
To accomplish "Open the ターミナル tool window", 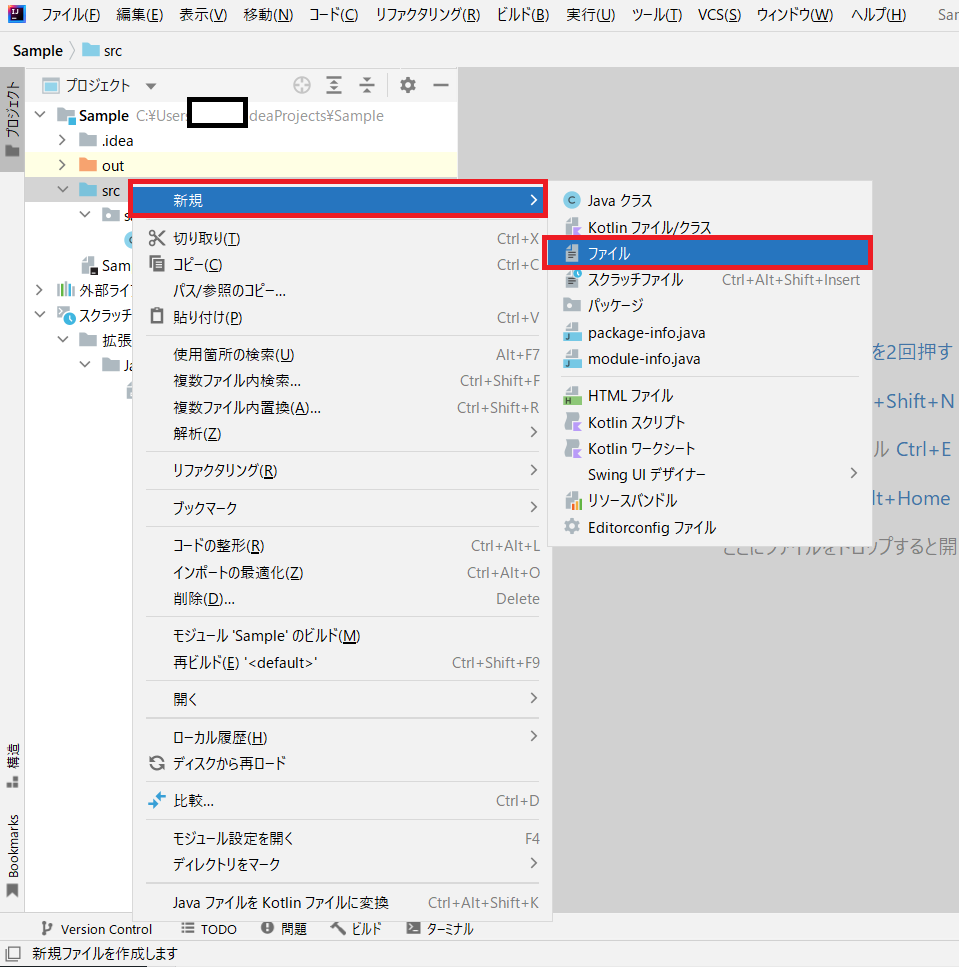I will click(x=440, y=929).
